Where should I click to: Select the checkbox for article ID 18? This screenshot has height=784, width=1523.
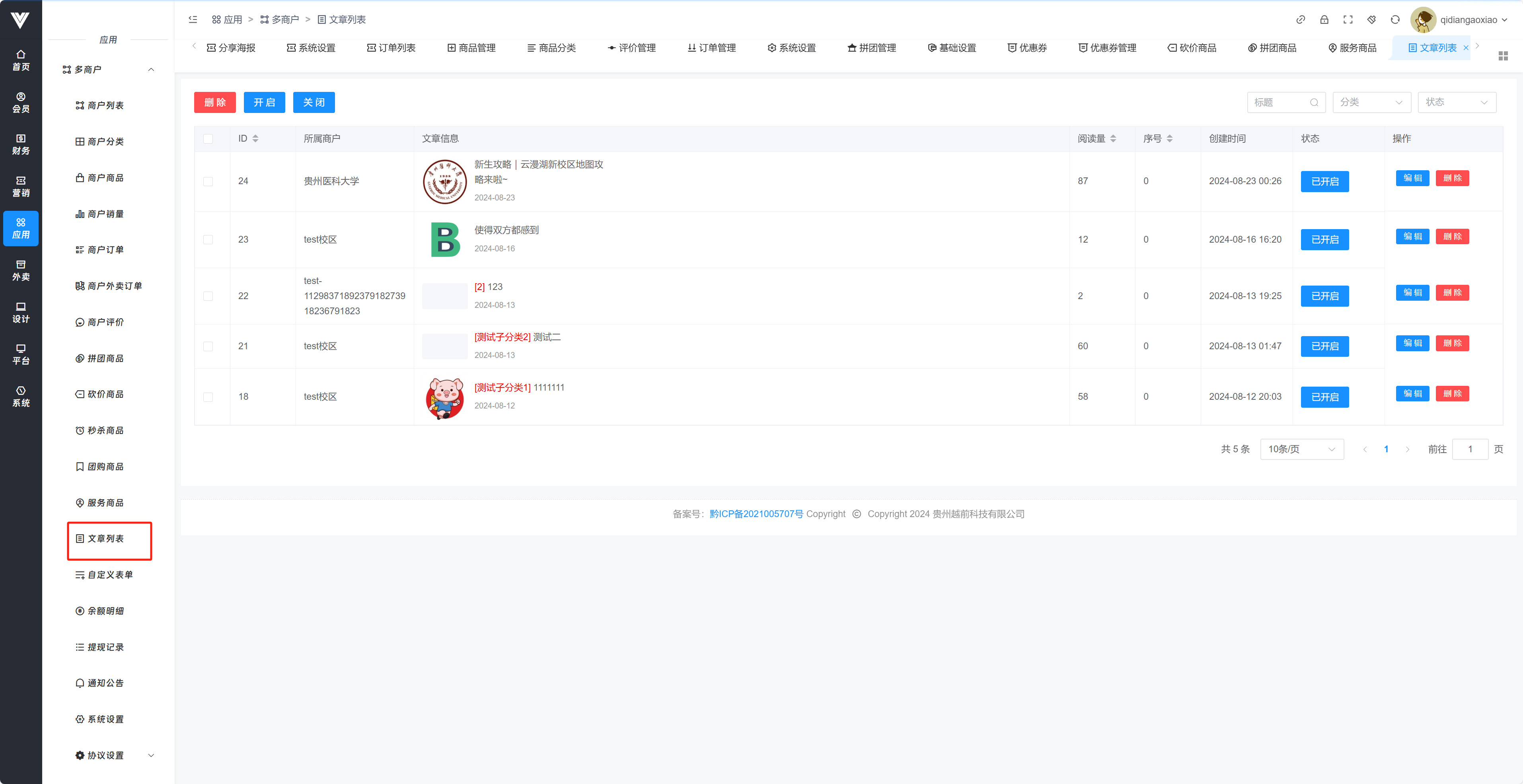[208, 397]
